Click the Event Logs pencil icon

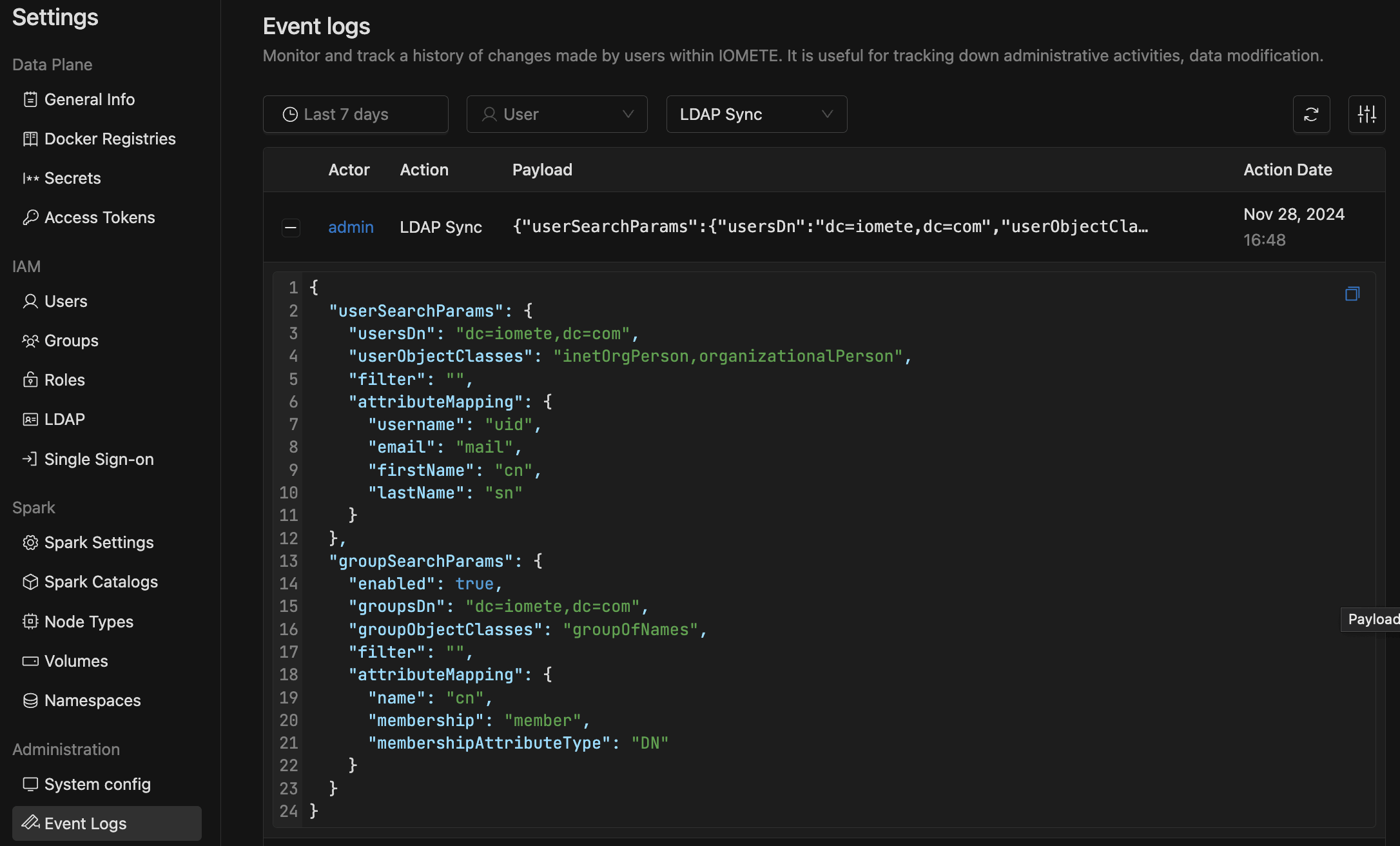point(30,822)
